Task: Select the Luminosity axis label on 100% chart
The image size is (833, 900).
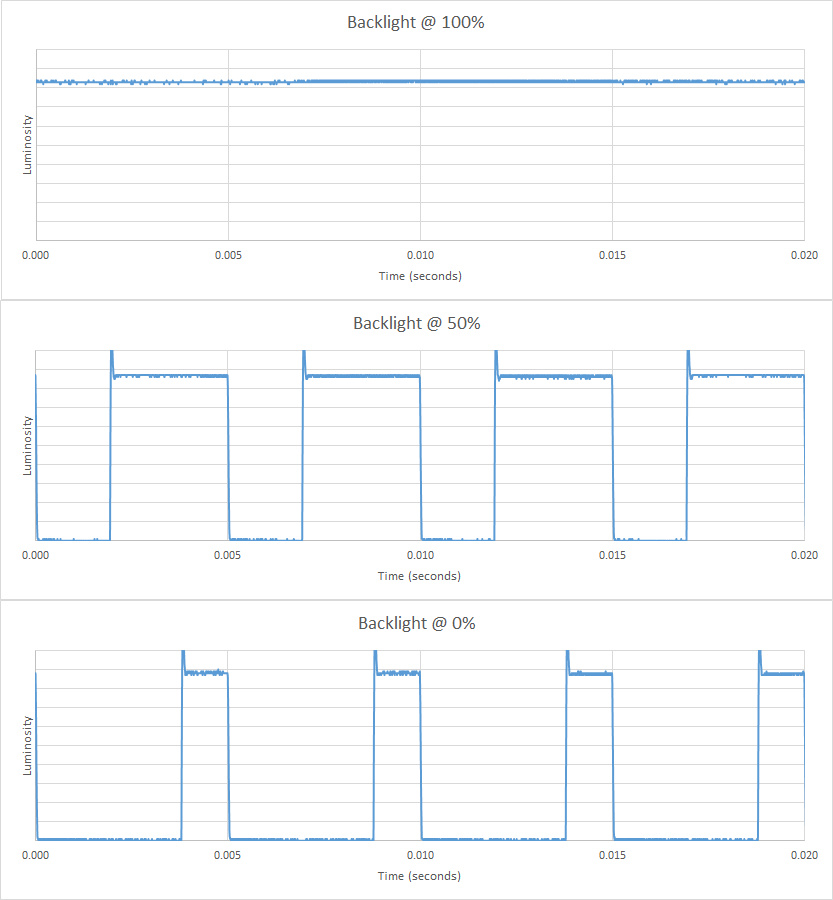Action: point(28,145)
